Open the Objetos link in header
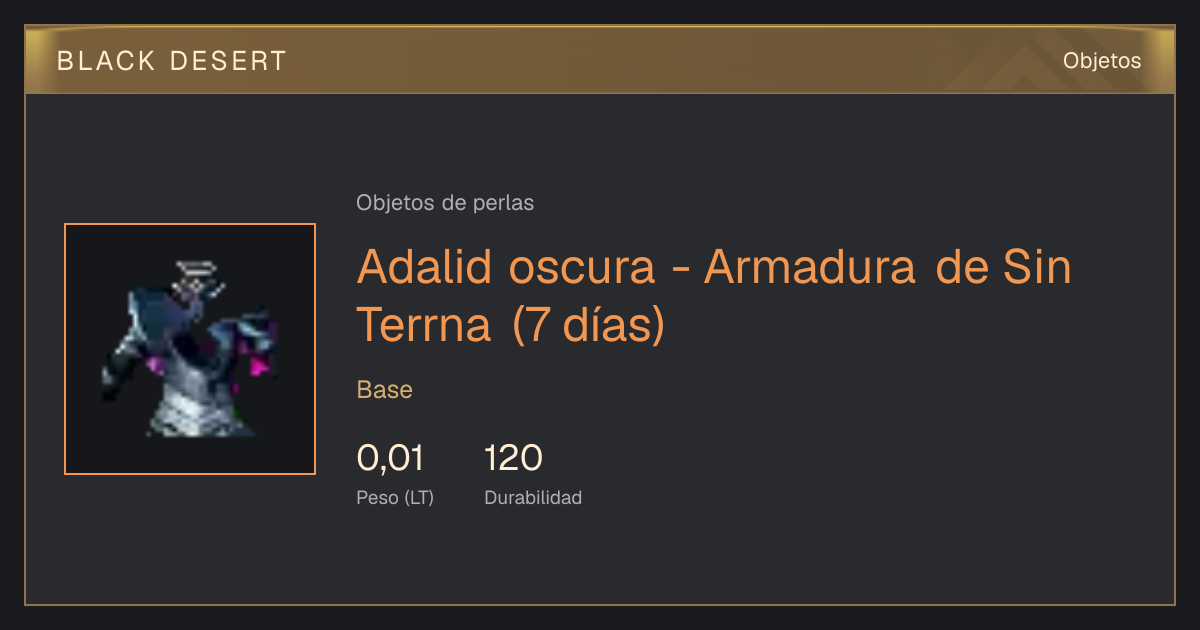1200x630 pixels. pos(1102,61)
